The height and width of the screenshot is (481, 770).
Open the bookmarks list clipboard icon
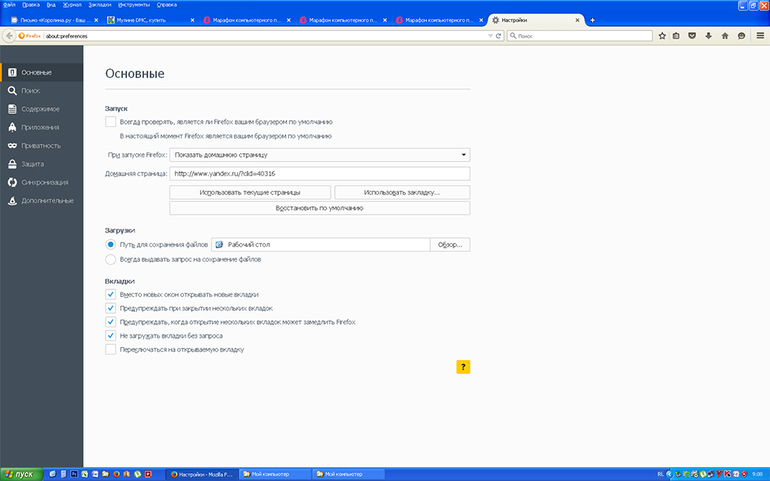point(676,36)
